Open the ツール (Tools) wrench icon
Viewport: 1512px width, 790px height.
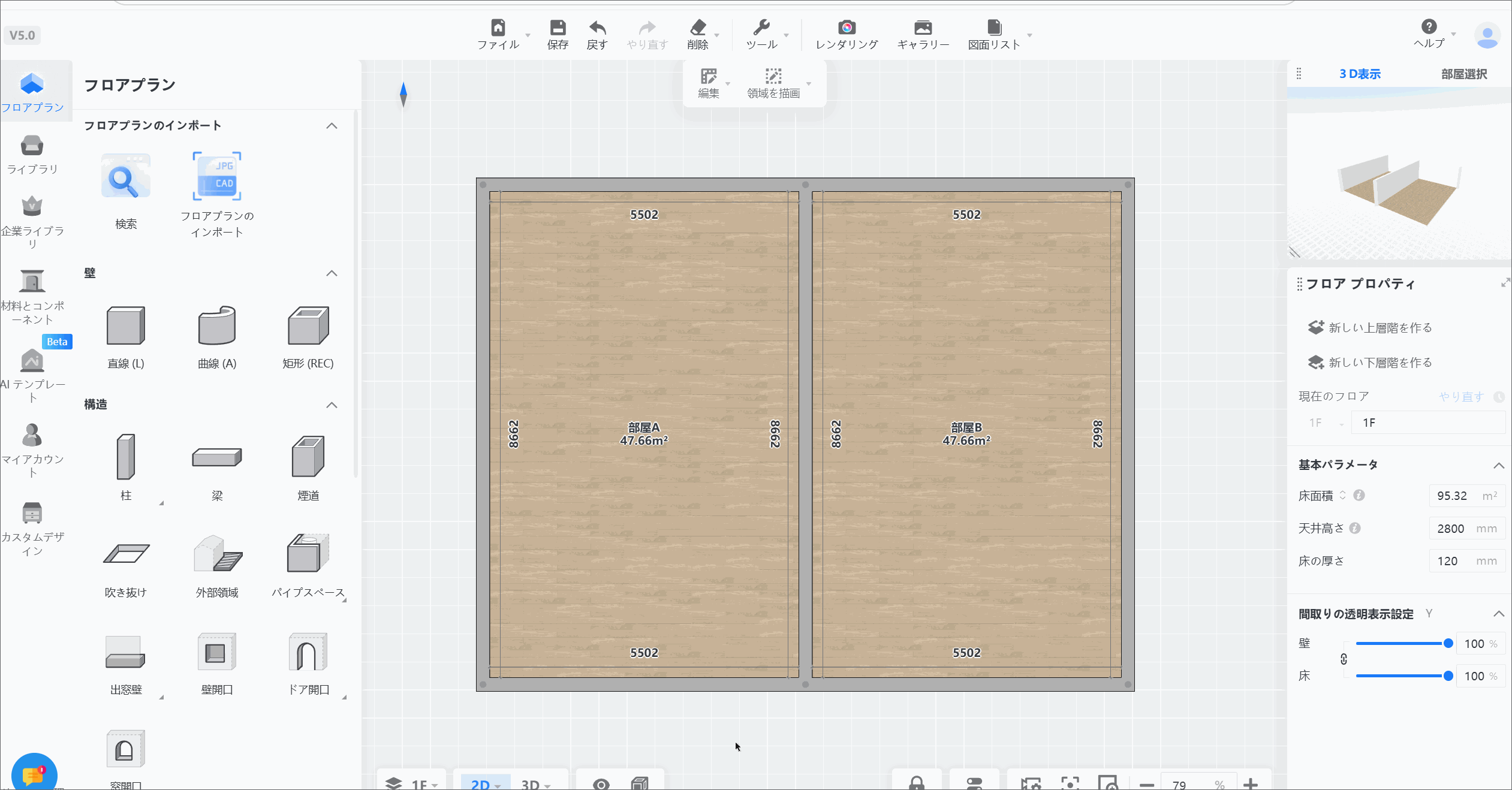[x=761, y=28]
